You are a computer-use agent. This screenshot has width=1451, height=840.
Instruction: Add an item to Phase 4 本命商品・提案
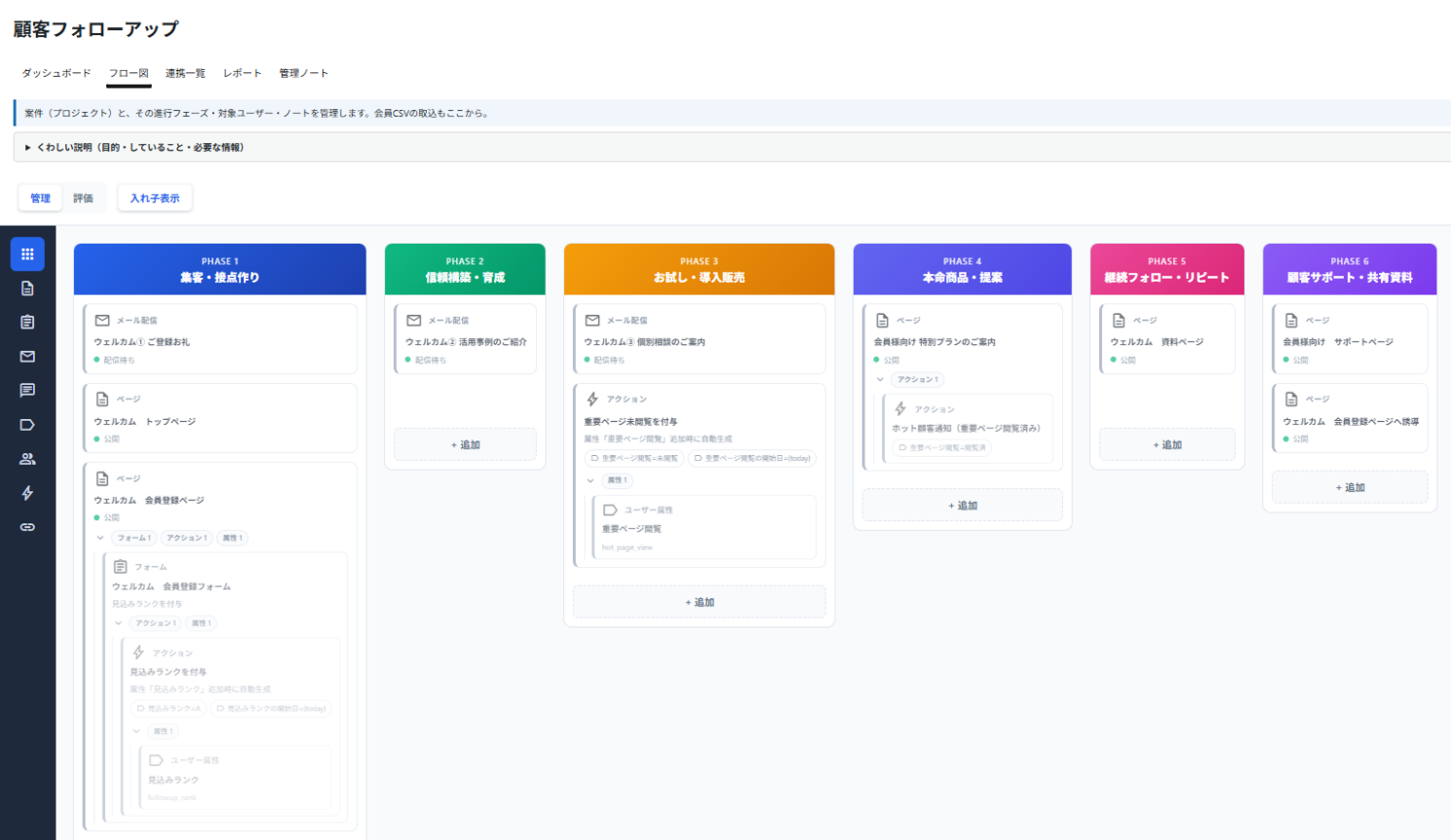[963, 506]
